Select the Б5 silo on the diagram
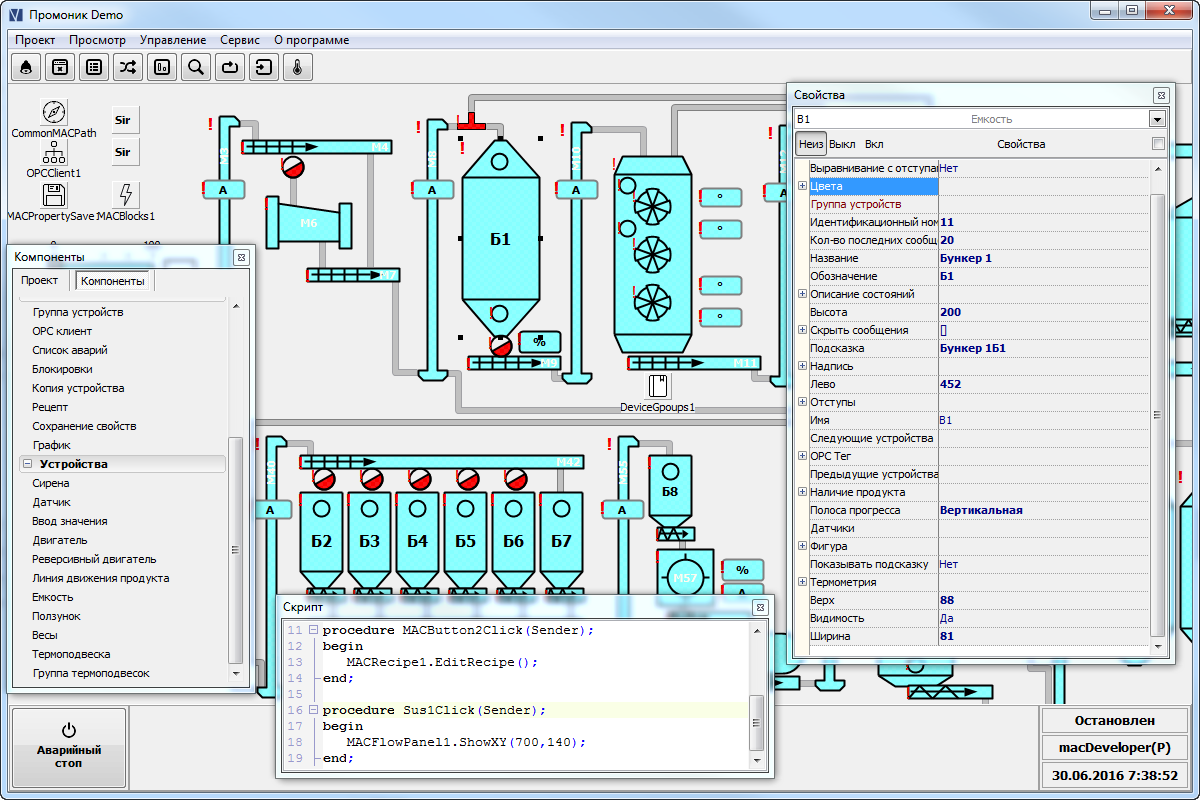The width and height of the screenshot is (1200, 800). 465,541
